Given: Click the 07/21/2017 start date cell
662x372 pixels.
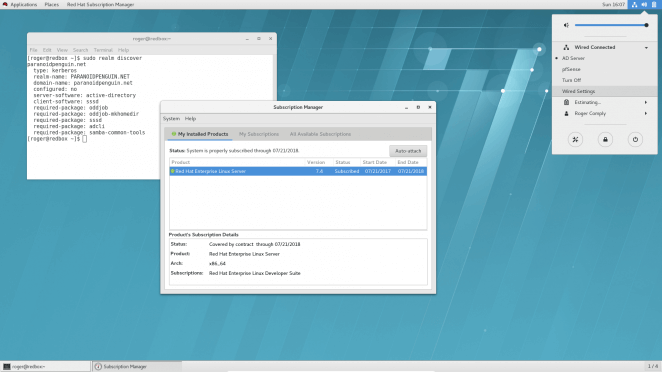Looking at the screenshot, I should point(377,171).
